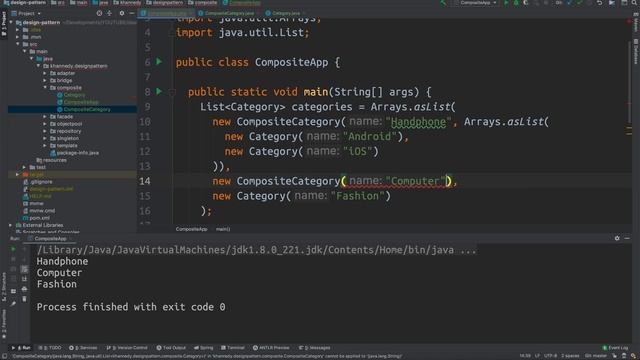Open the Structure side tab
The height and width of the screenshot is (360, 640).
click(x=4, y=287)
